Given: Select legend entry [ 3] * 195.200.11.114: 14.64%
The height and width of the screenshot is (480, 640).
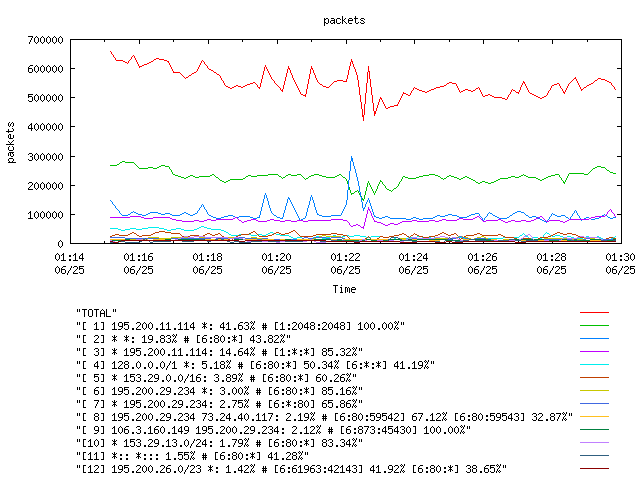Looking at the screenshot, I should coord(219,352).
